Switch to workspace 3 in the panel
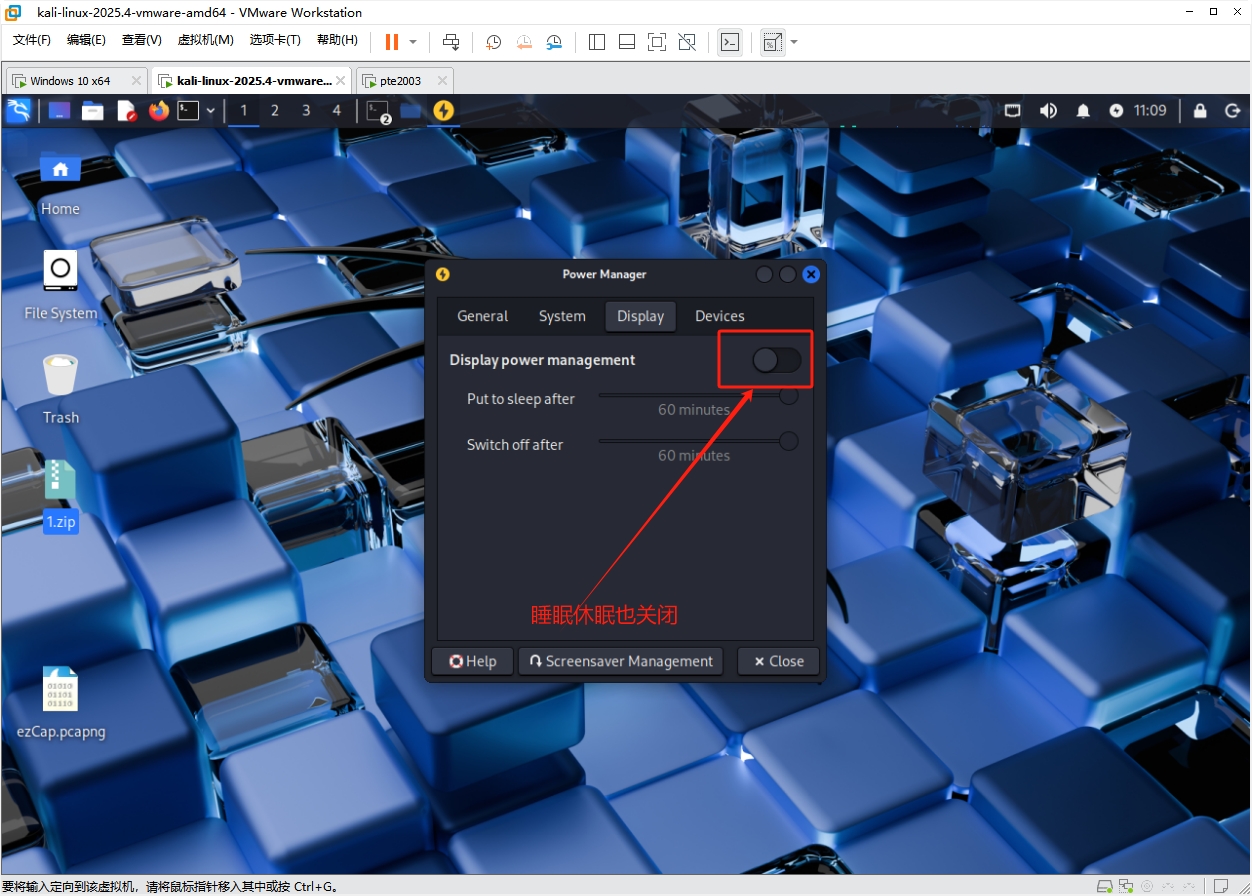The image size is (1252, 896). coord(306,111)
